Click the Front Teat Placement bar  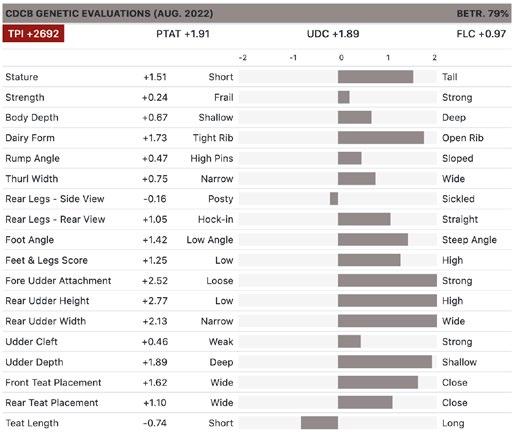point(378,382)
